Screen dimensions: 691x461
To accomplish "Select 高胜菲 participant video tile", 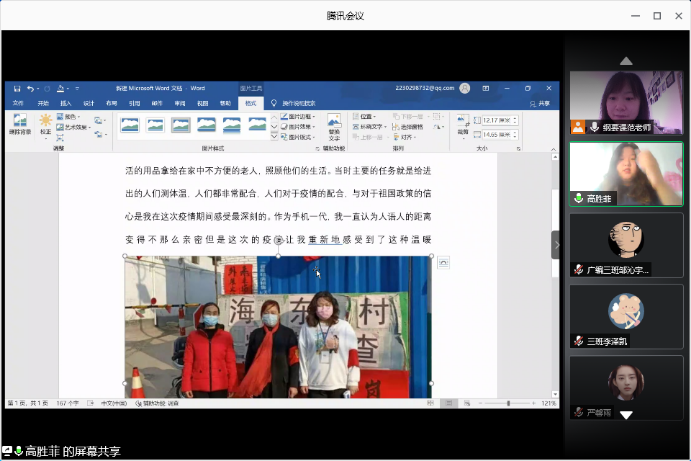I will [x=626, y=173].
